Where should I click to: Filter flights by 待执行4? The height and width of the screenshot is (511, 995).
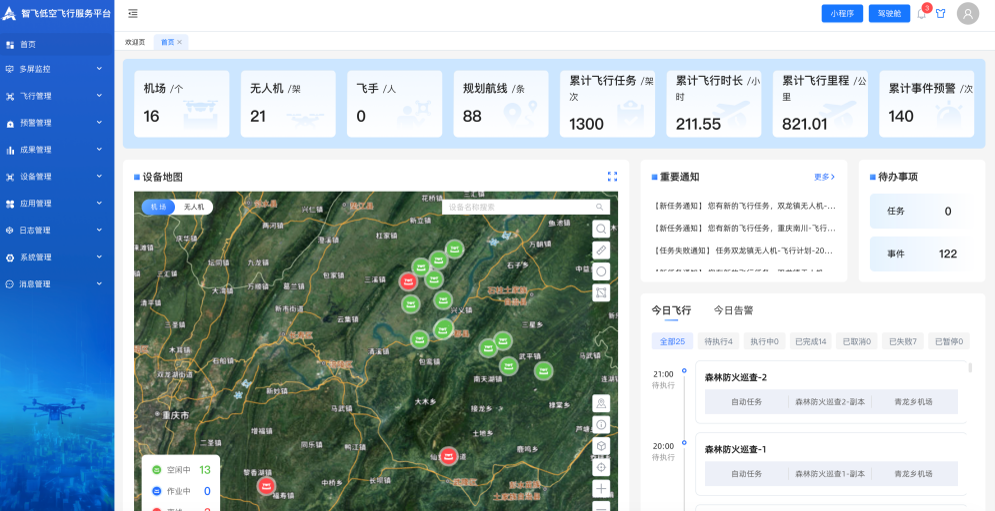tap(718, 342)
